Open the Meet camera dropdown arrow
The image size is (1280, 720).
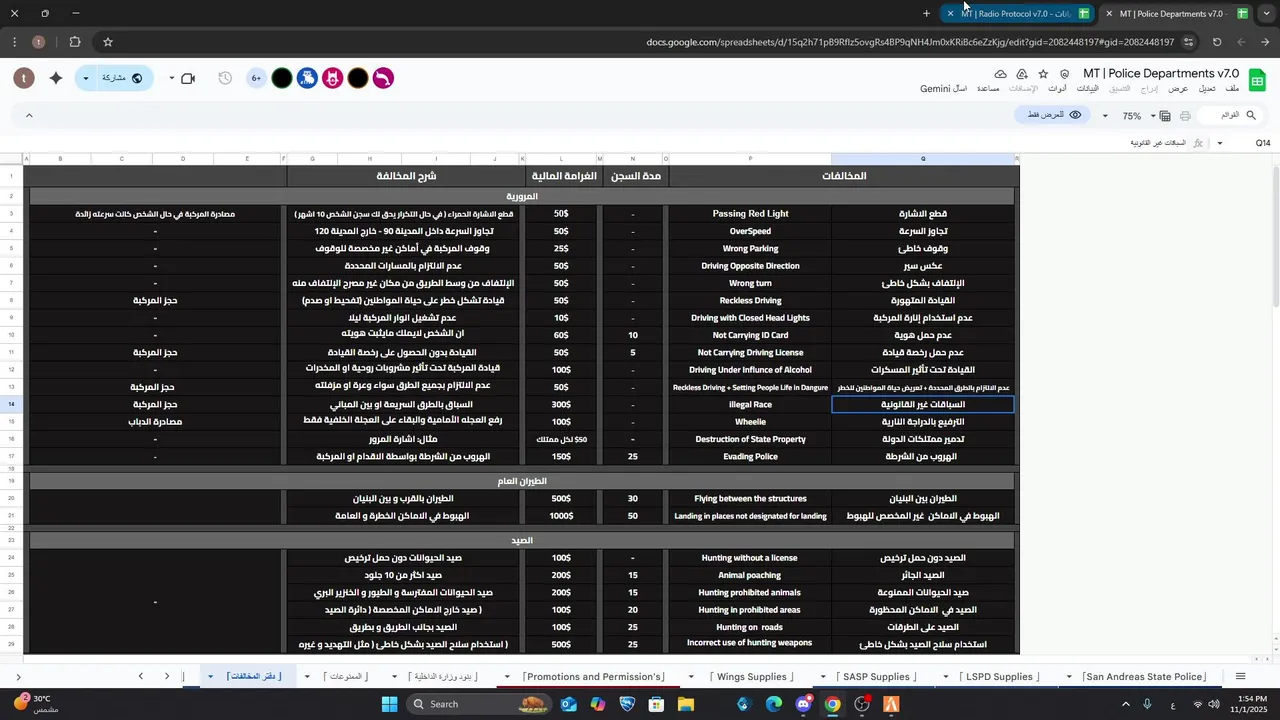[x=172, y=78]
